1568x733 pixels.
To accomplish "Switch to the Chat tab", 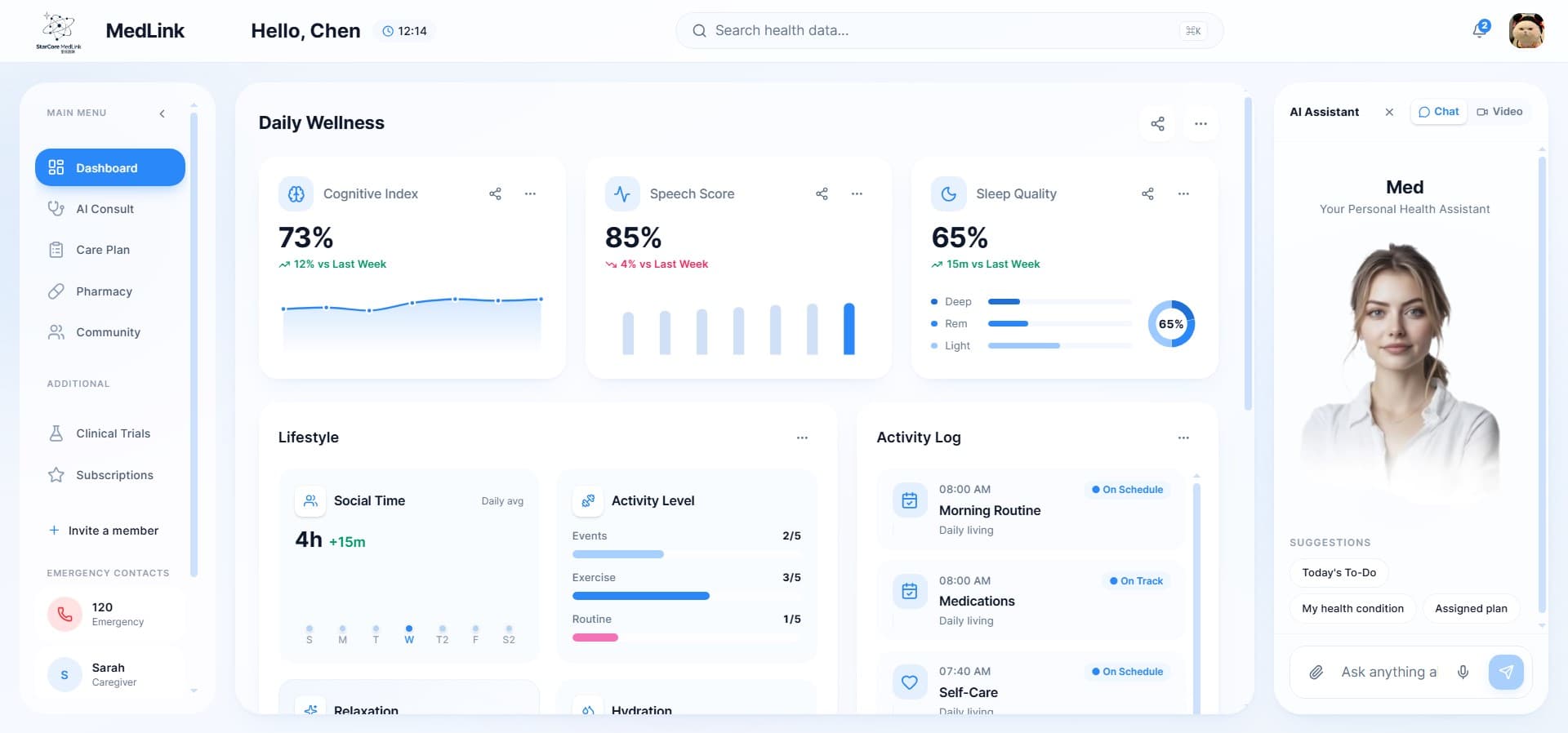I will tap(1439, 112).
